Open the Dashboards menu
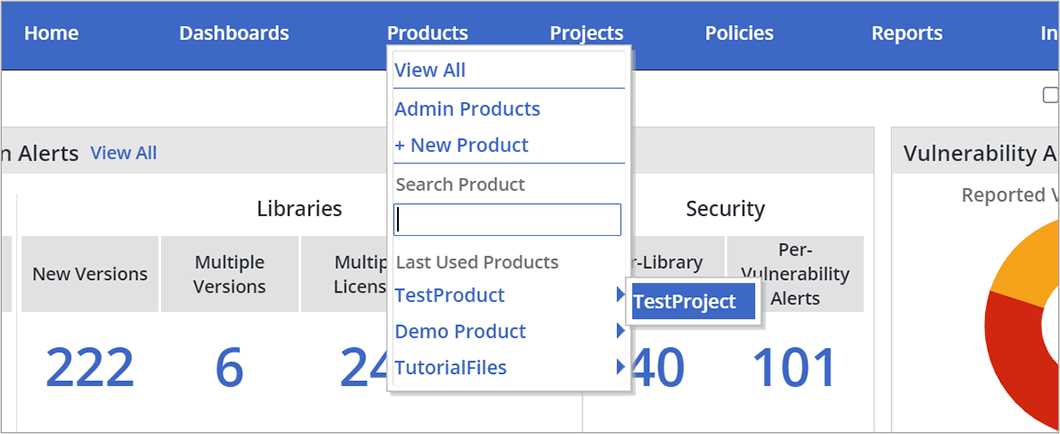1060x434 pixels. [x=234, y=33]
